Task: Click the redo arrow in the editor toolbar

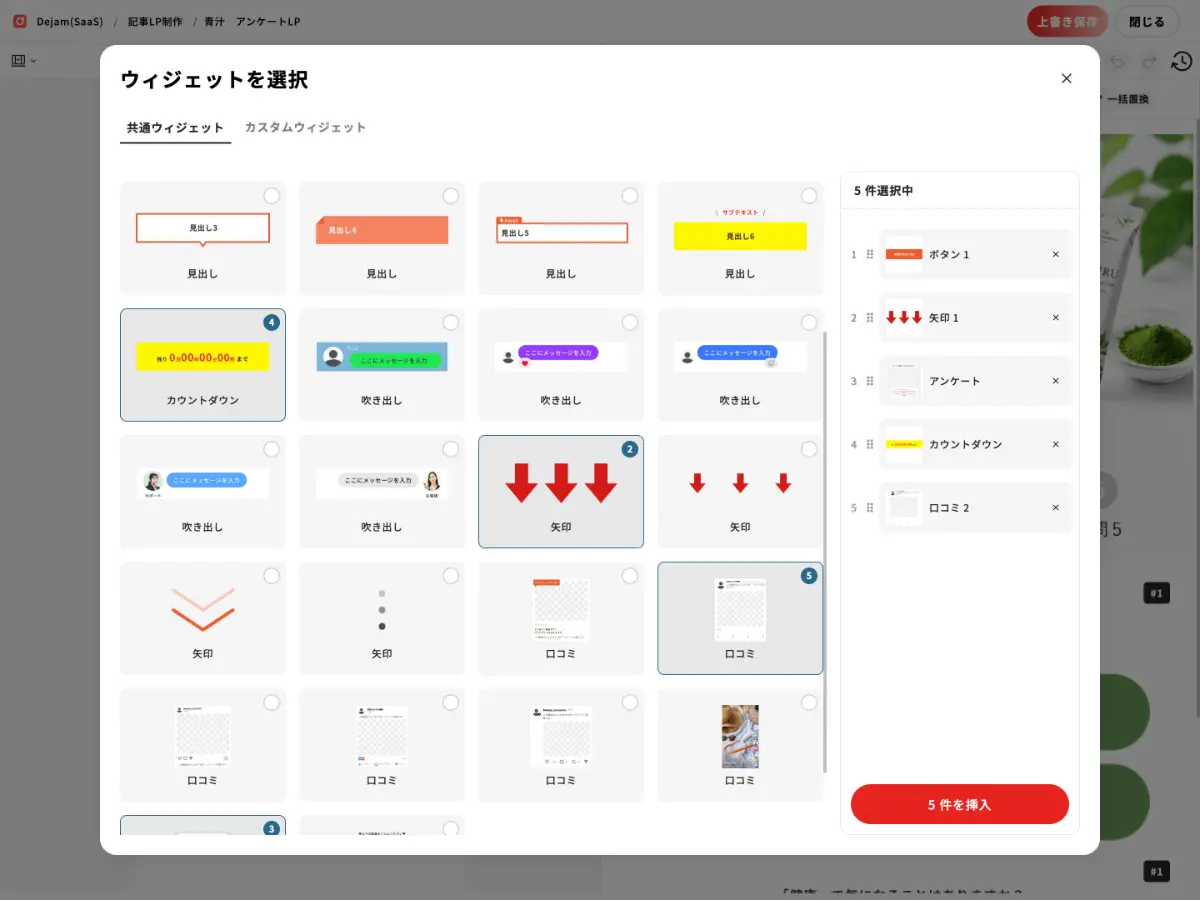Action: pos(1150,61)
